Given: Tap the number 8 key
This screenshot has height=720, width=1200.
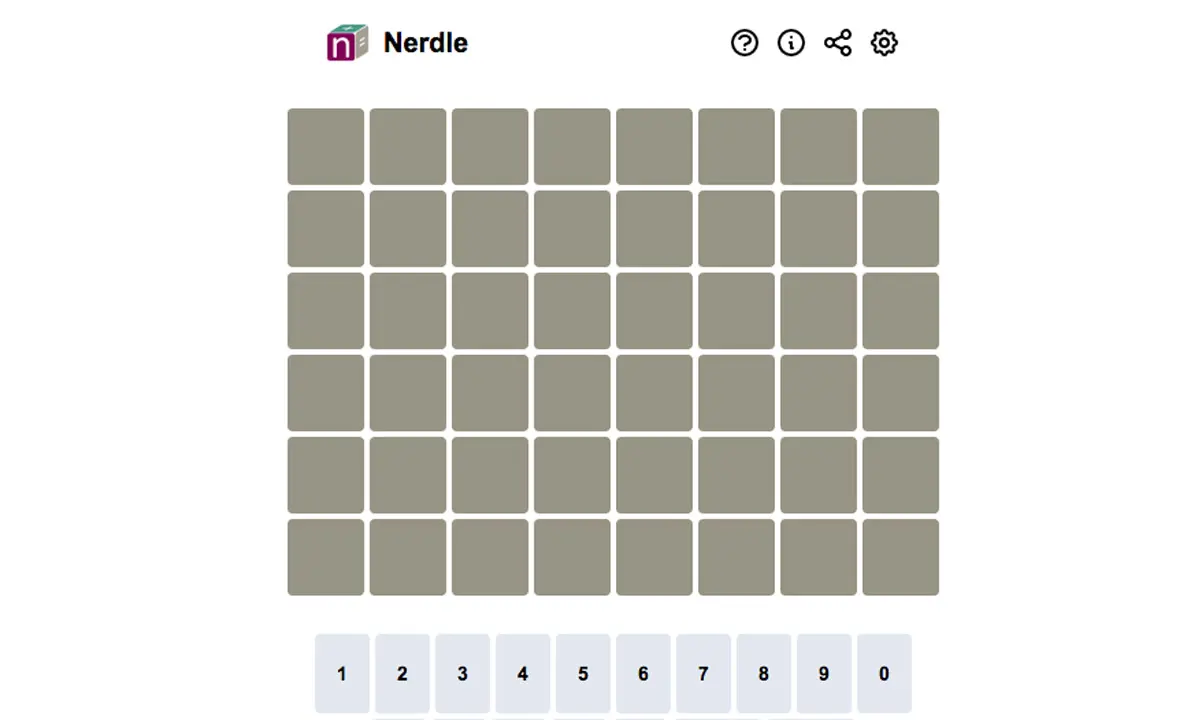Looking at the screenshot, I should pyautogui.click(x=764, y=674).
